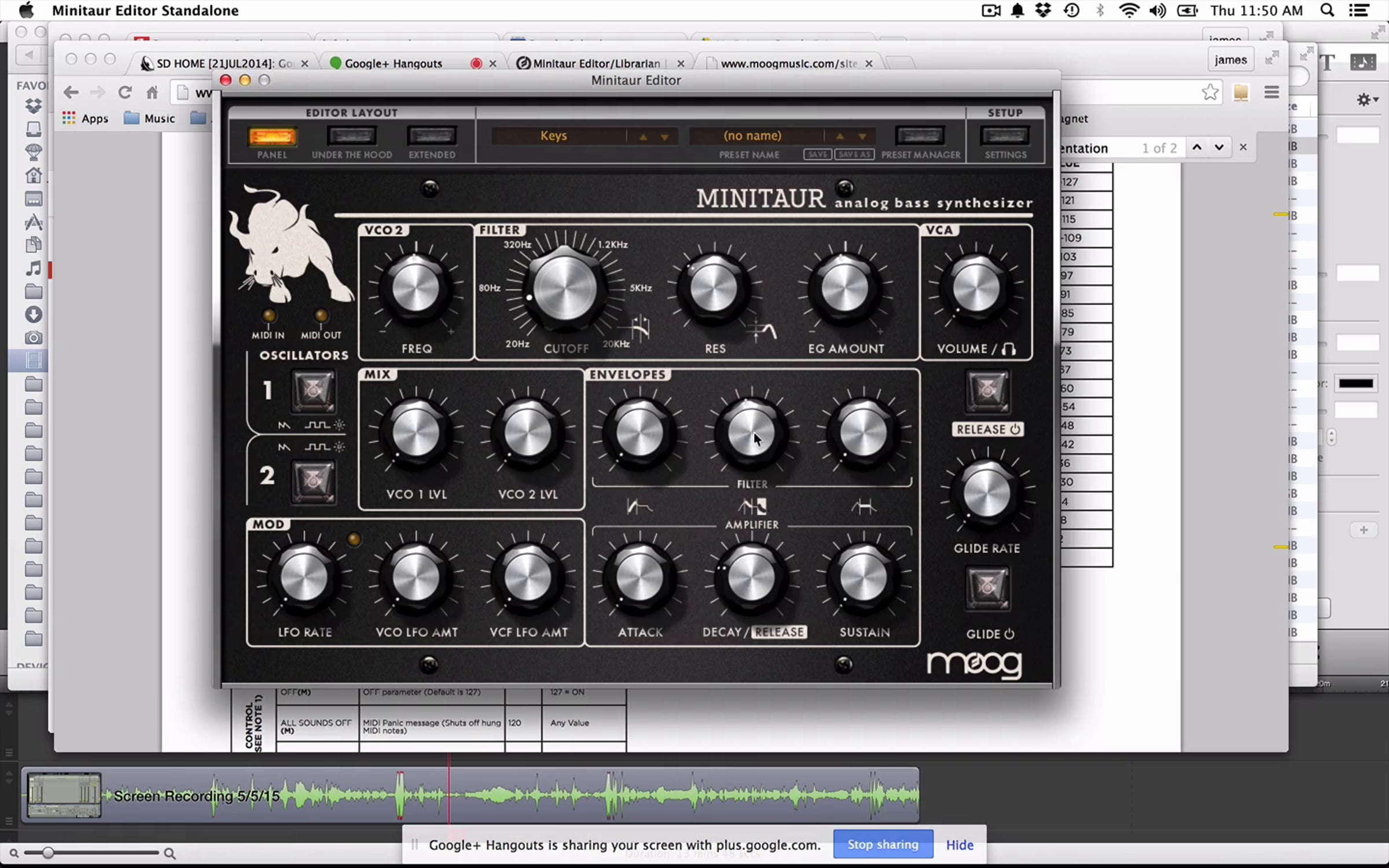Step to the previous preset bank with up arrow beside Keys
The image size is (1389, 868).
coord(643,137)
